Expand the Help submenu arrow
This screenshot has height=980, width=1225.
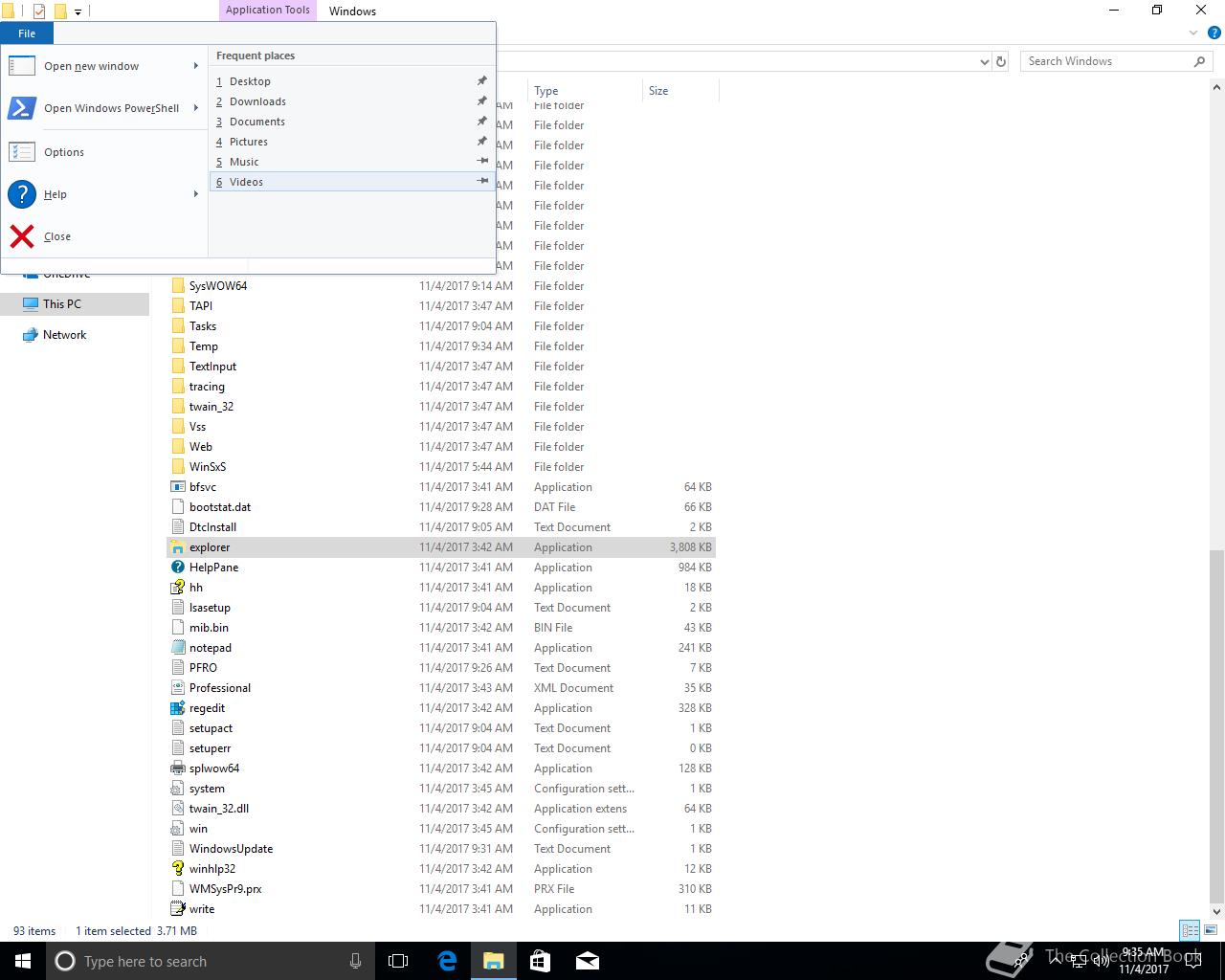point(195,194)
